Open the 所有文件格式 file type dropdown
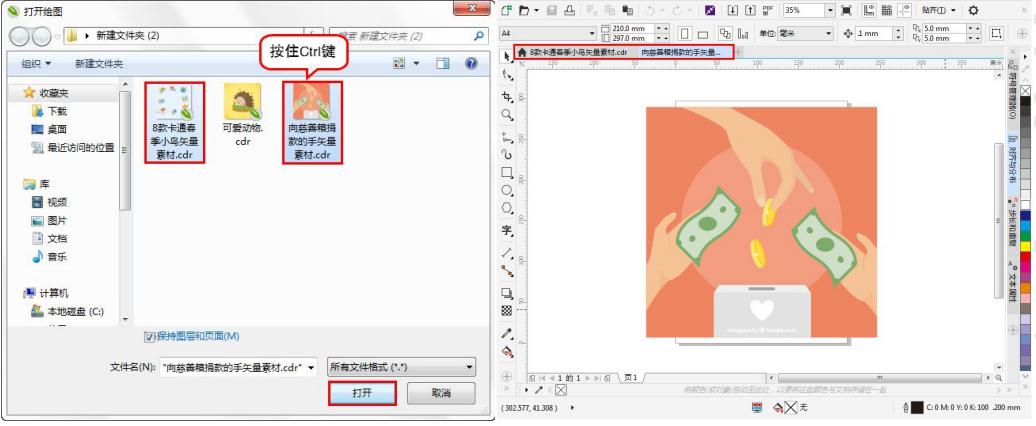Viewport: 1036px width, 426px height. pyautogui.click(x=469, y=367)
